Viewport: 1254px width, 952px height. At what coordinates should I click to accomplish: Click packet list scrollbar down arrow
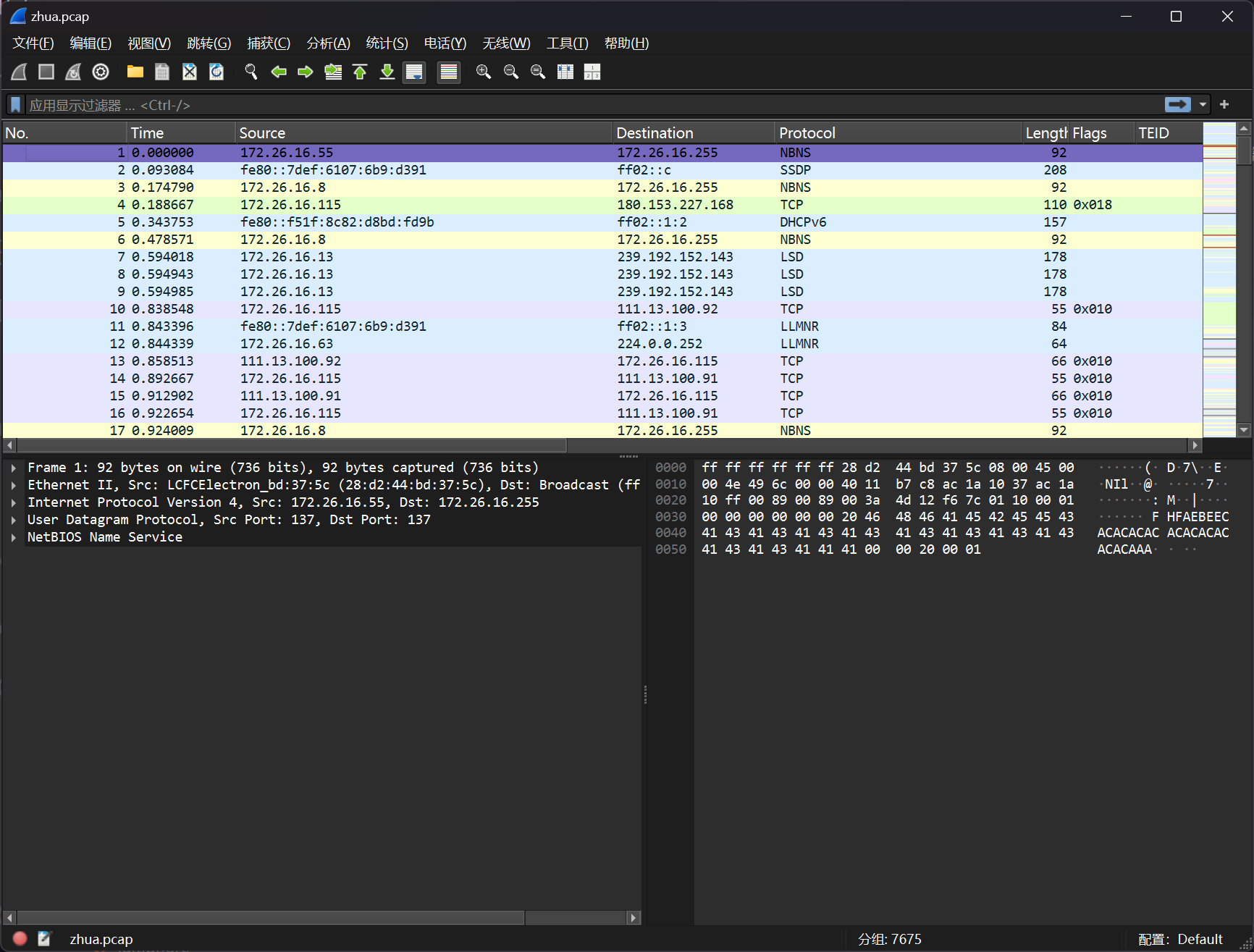coord(1244,429)
